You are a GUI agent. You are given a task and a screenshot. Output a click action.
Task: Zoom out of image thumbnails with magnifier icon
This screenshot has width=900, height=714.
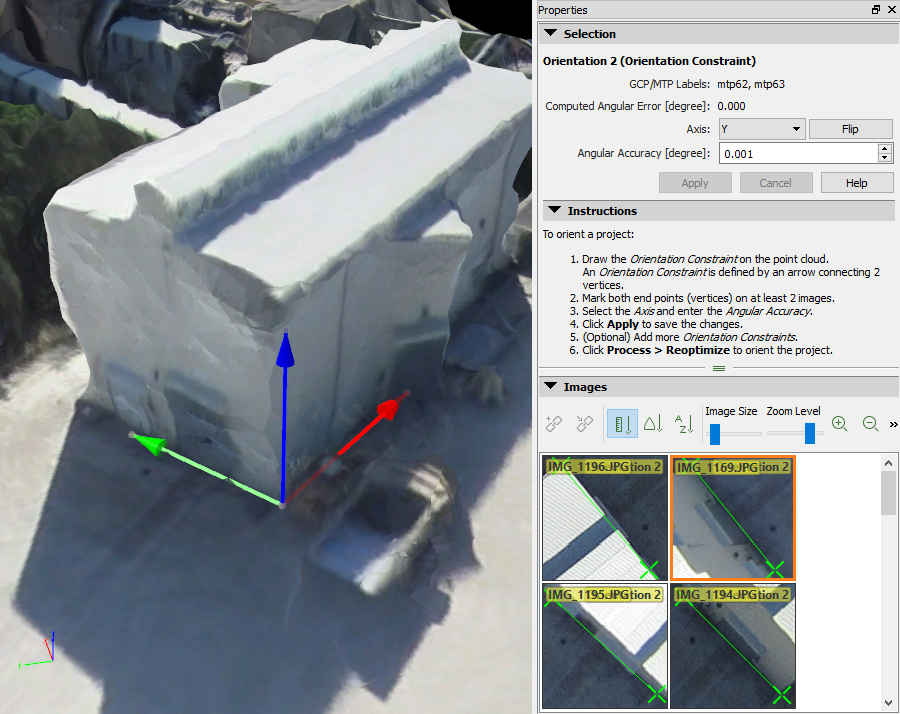click(868, 424)
